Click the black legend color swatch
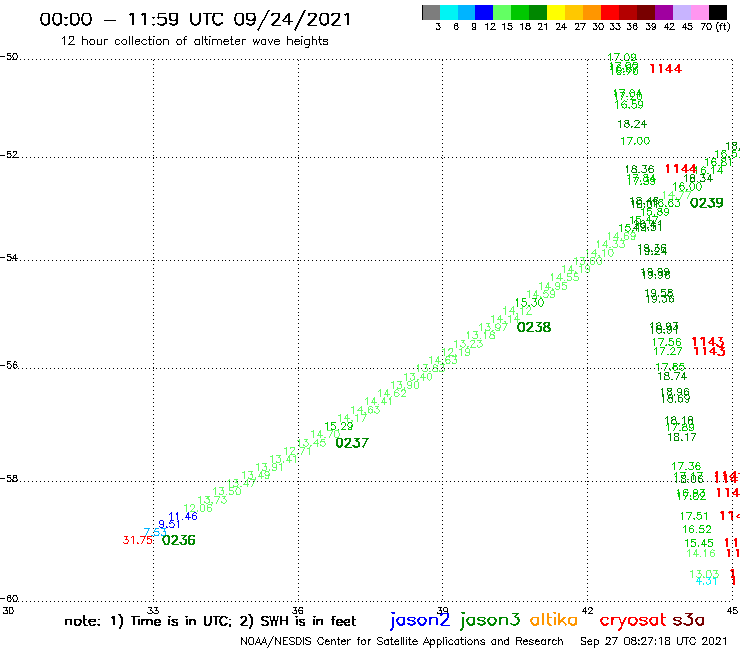The height and width of the screenshot is (650, 740). [x=718, y=12]
